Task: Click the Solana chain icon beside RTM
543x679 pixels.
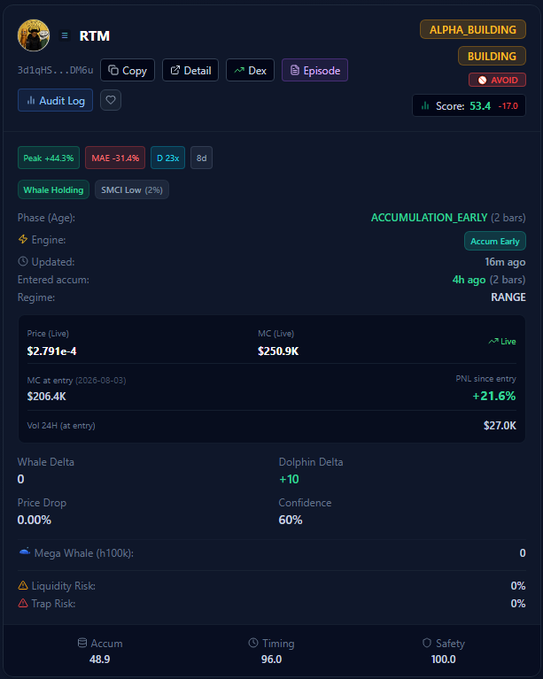Action: pyautogui.click(x=65, y=36)
